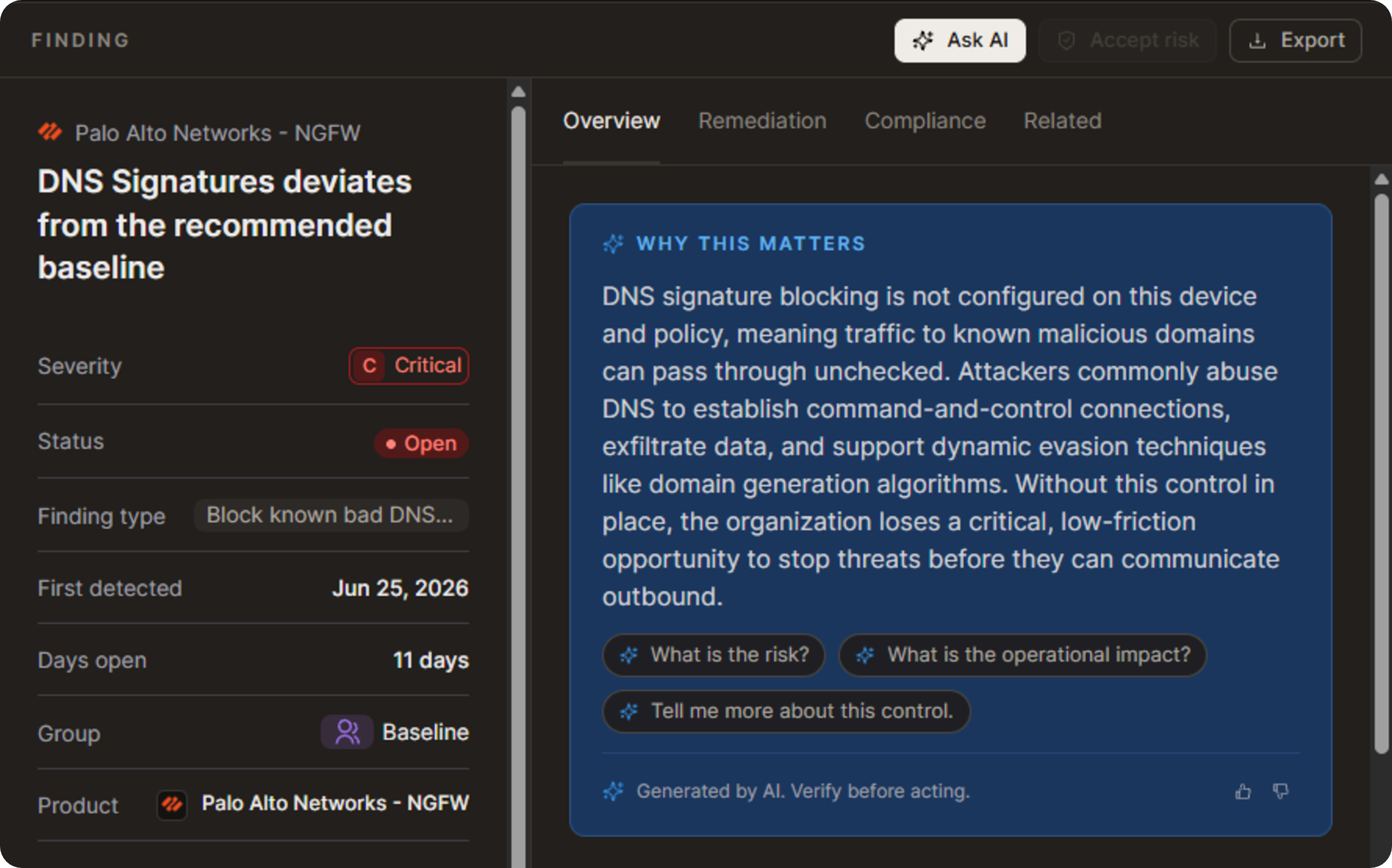Click the Group field label
Screen dimensions: 1392x868
tap(69, 734)
